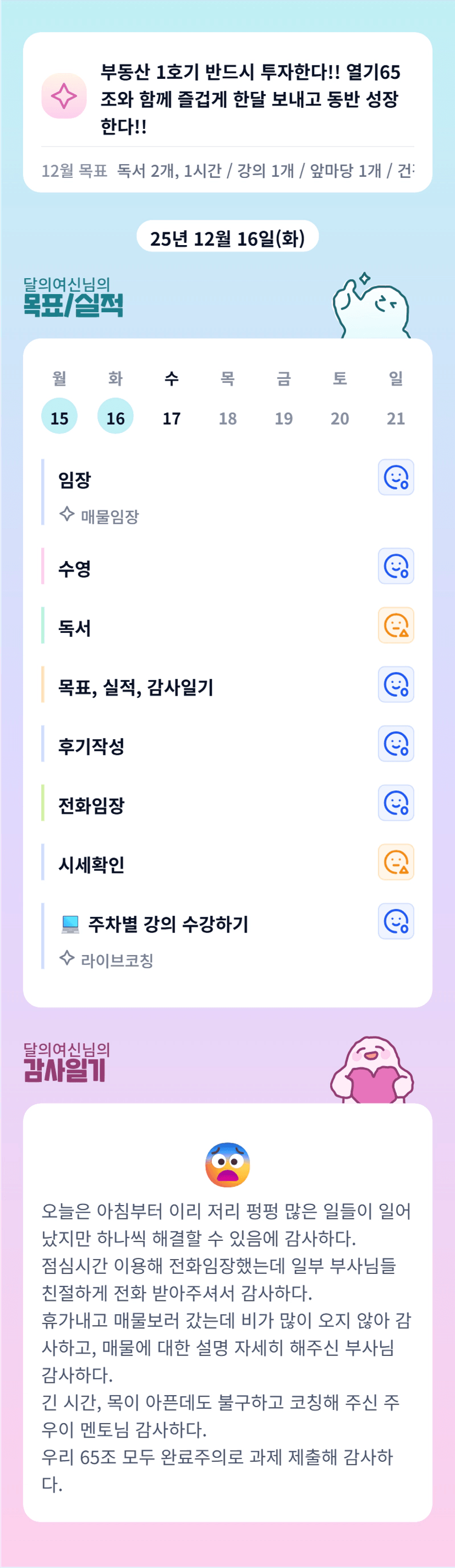This screenshot has width=455, height=1568.
Task: Open the 매물임장 sub-item under 임장
Action: coord(109,516)
